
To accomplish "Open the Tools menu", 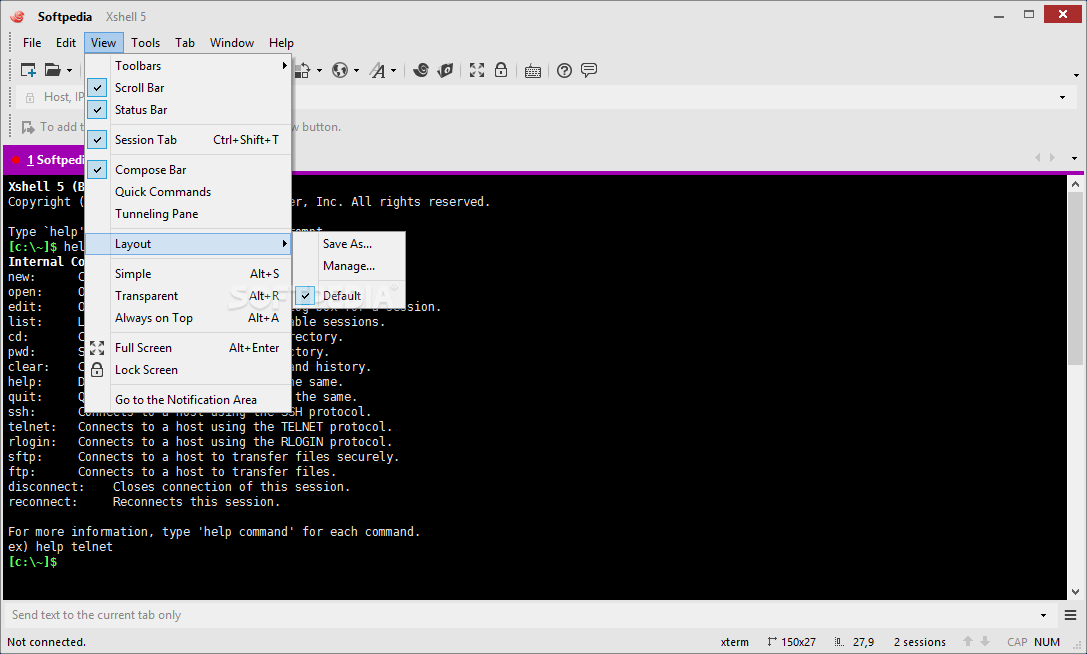I will [145, 43].
